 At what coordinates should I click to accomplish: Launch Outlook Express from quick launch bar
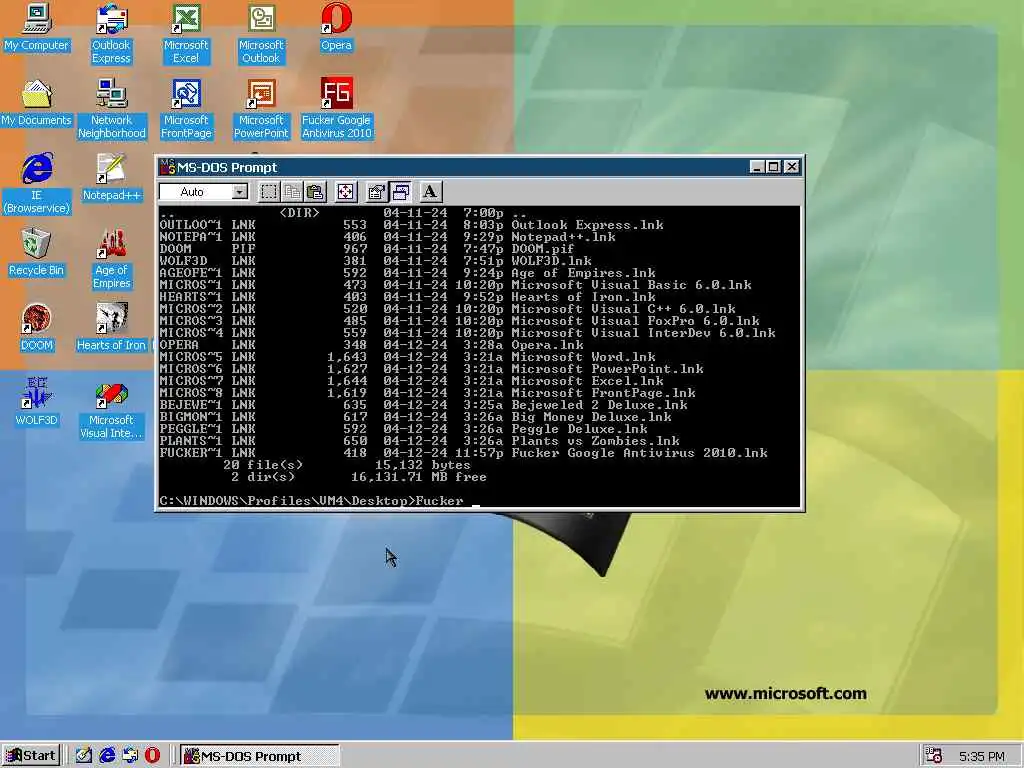130,756
